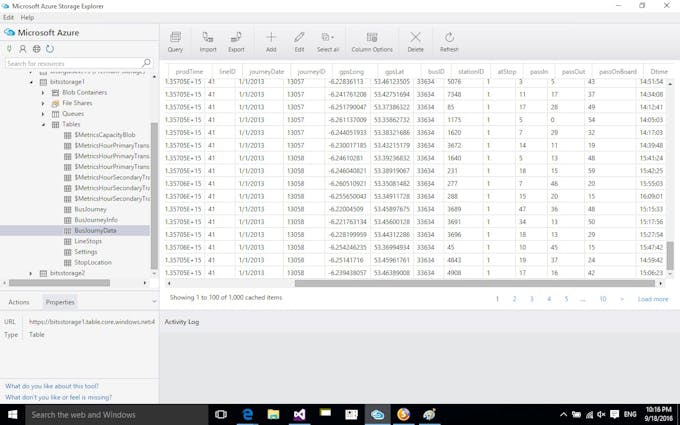Refresh the resource tree in sidebar
The width and height of the screenshot is (680, 425).
(x=50, y=49)
